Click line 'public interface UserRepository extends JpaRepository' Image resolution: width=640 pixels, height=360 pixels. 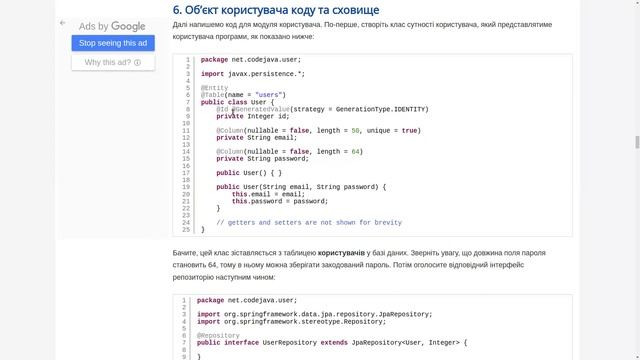tap(332, 343)
